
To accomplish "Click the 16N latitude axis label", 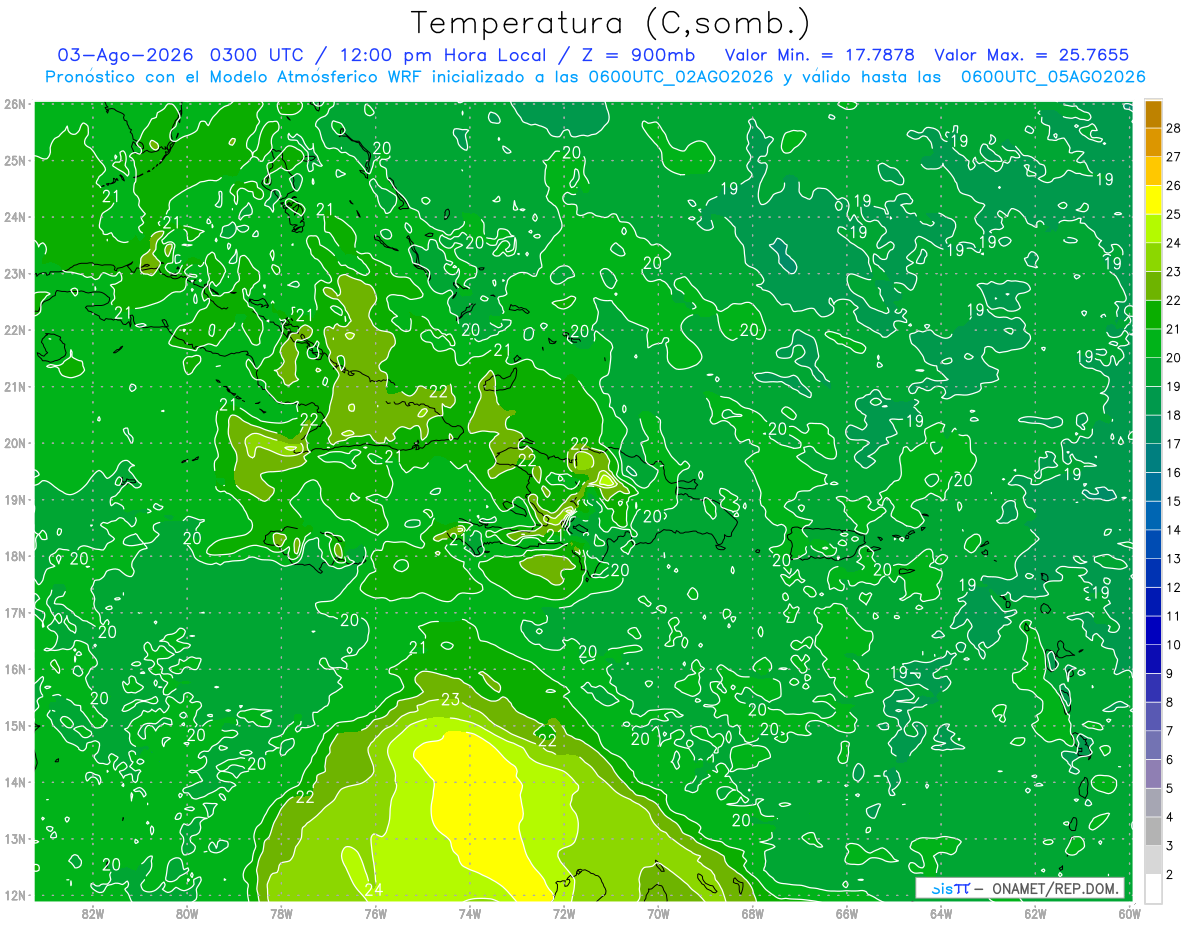I will point(15,669).
